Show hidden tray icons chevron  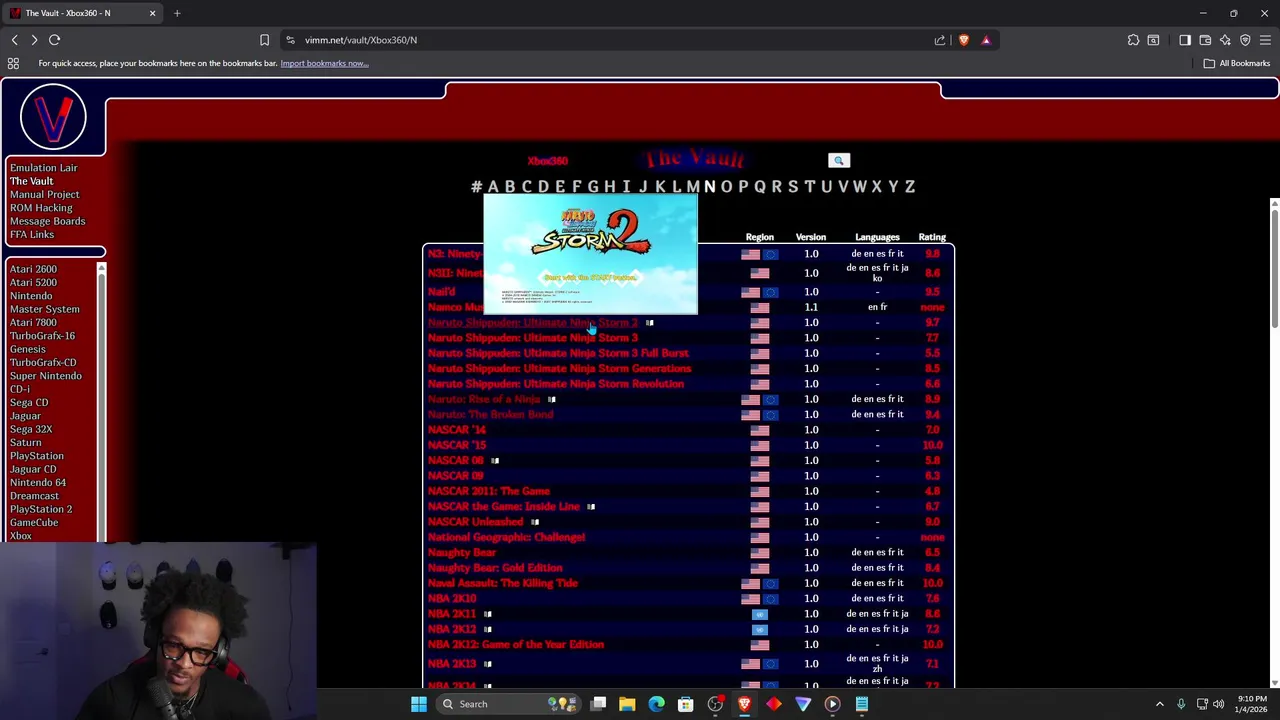[1160, 704]
